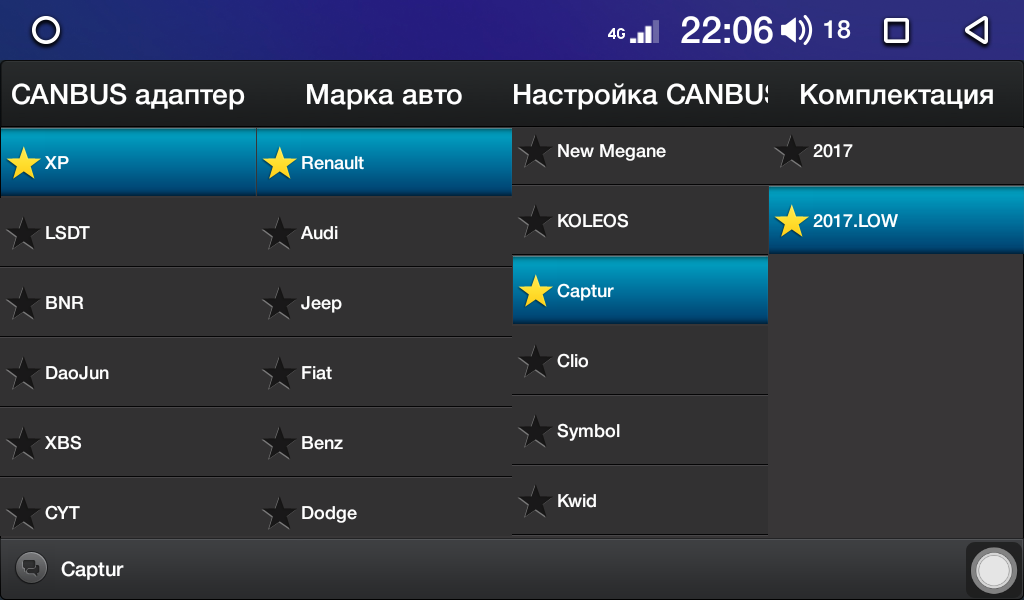
Task: Tap the volume speaker icon
Action: [796, 31]
